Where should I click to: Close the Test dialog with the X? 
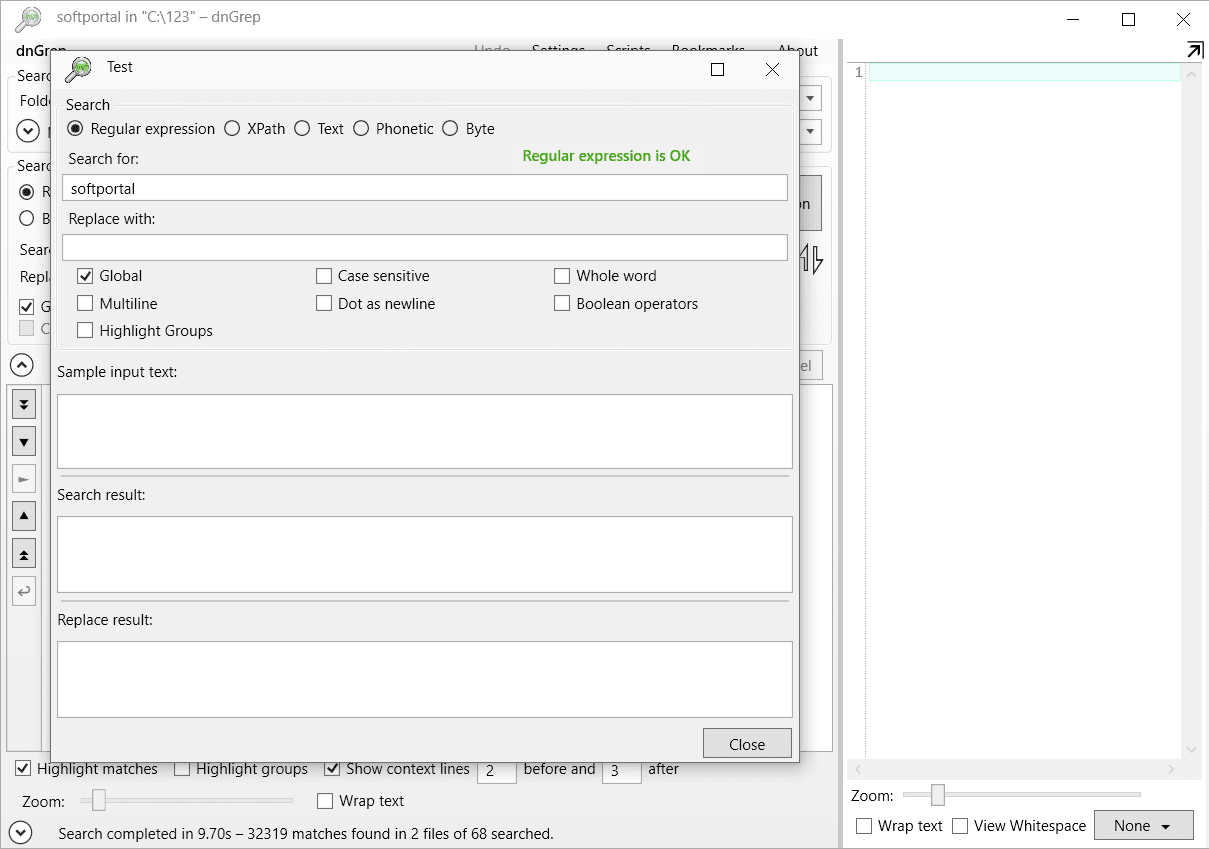click(772, 69)
